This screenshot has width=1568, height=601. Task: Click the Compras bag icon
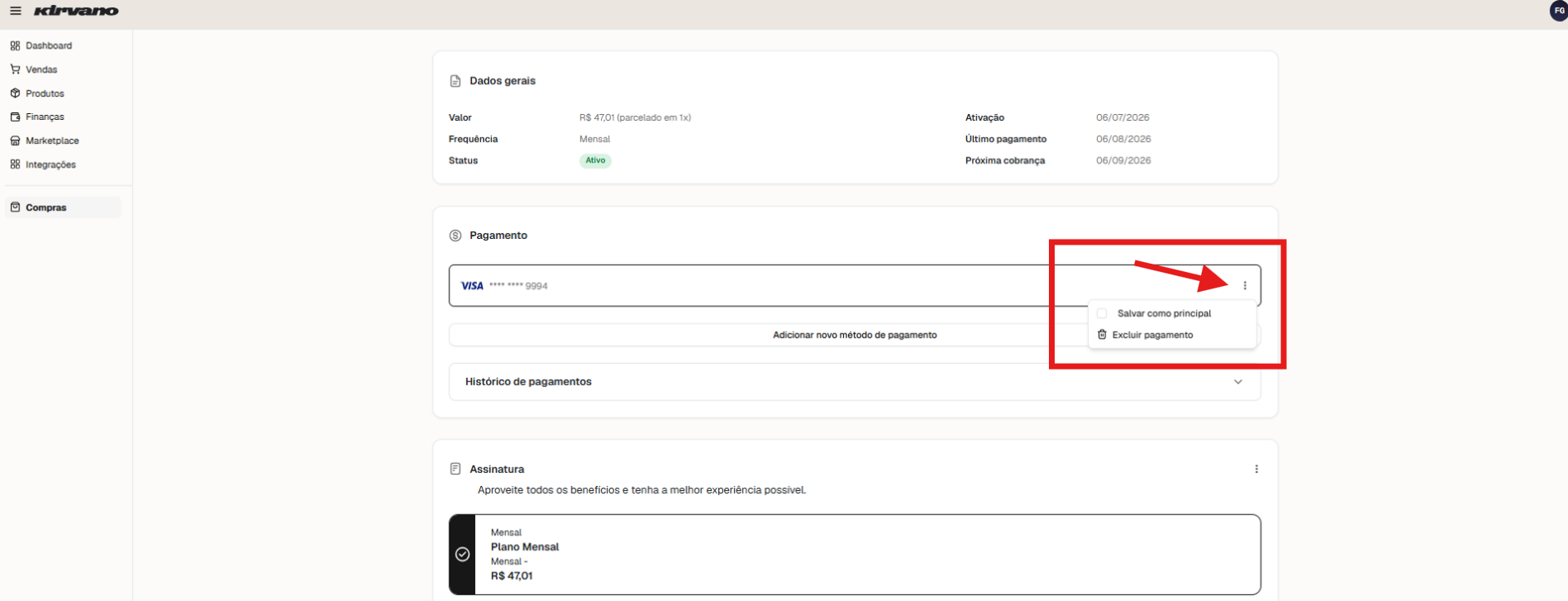15,207
